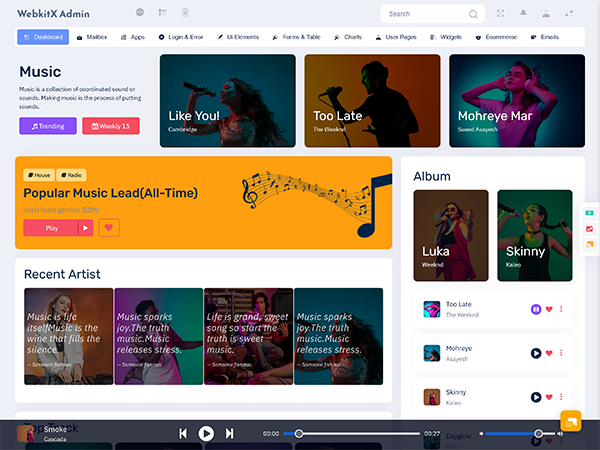Go back to the previous track

click(183, 433)
